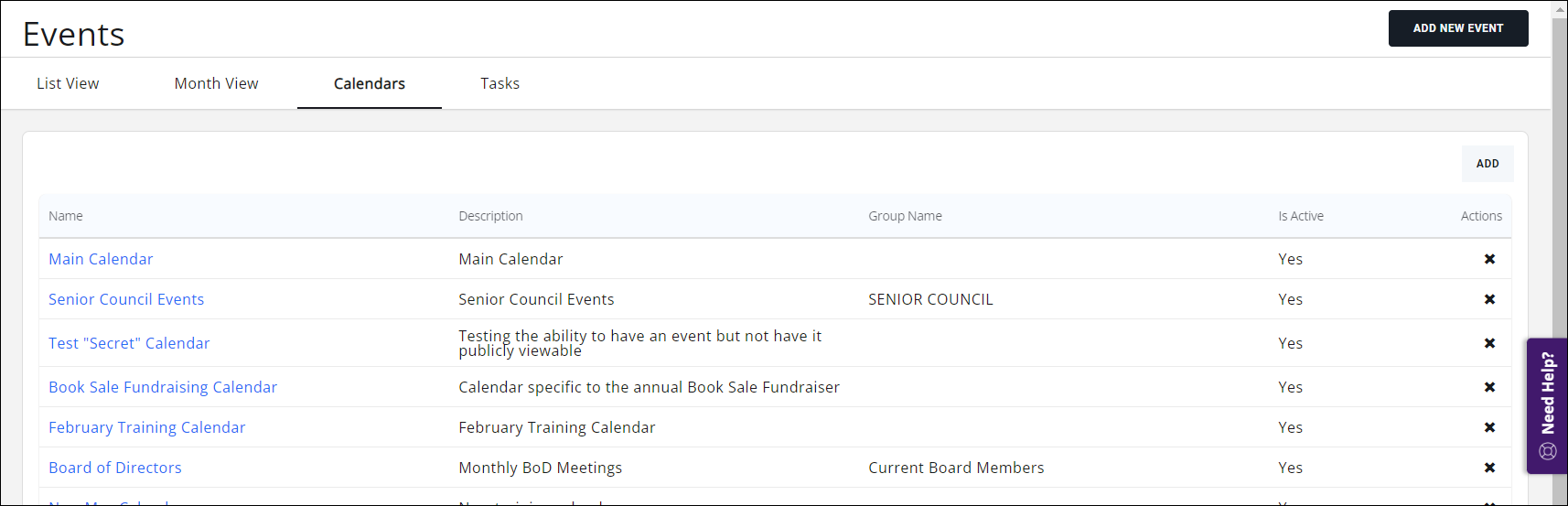The image size is (1568, 506).
Task: Click the page vertical scrollbar
Action: point(1560,183)
